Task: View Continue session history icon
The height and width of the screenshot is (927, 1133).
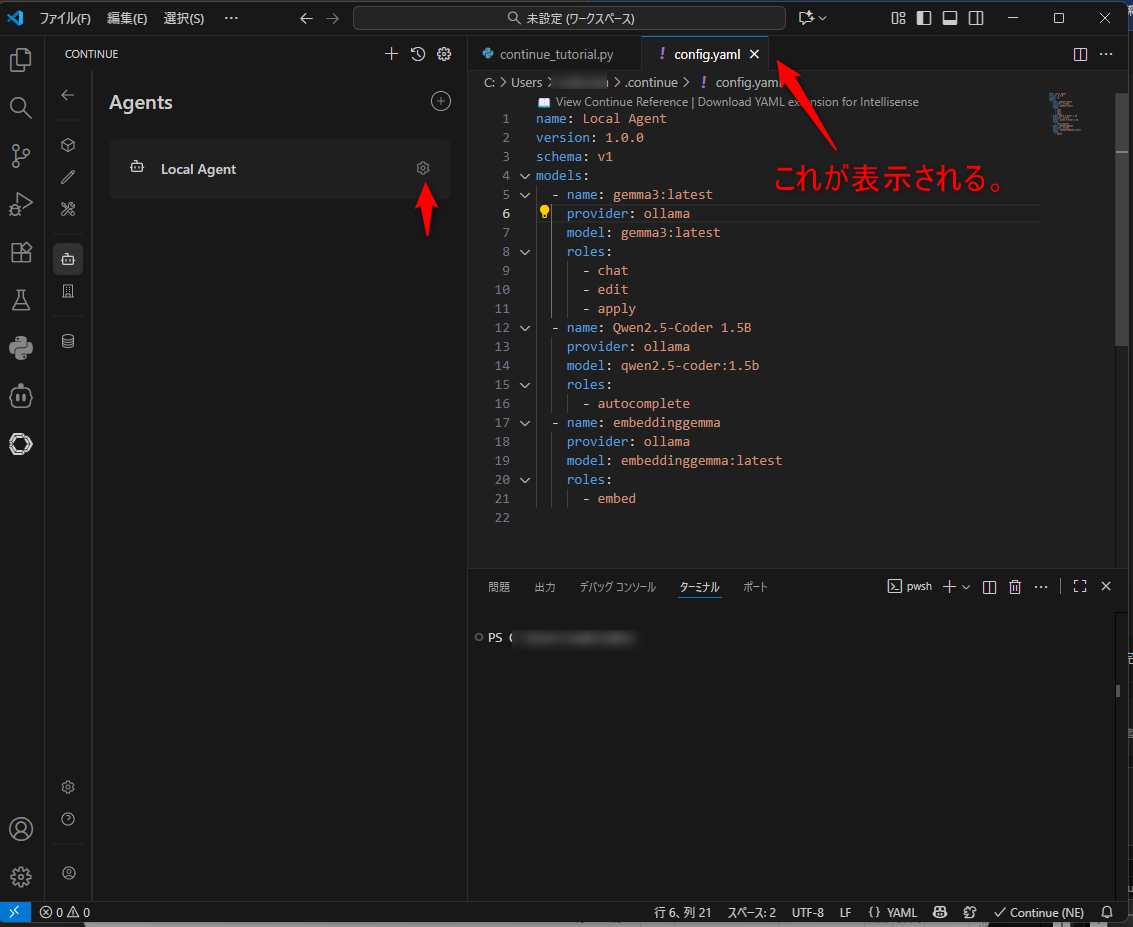Action: coord(418,54)
